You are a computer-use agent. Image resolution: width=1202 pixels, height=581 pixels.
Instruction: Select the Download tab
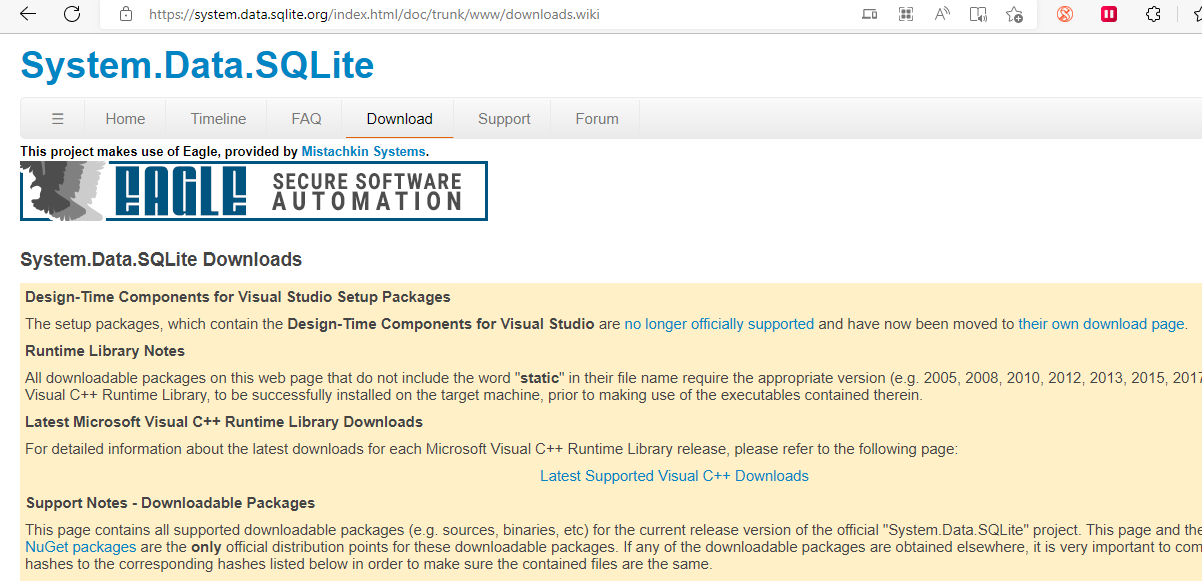pos(399,118)
